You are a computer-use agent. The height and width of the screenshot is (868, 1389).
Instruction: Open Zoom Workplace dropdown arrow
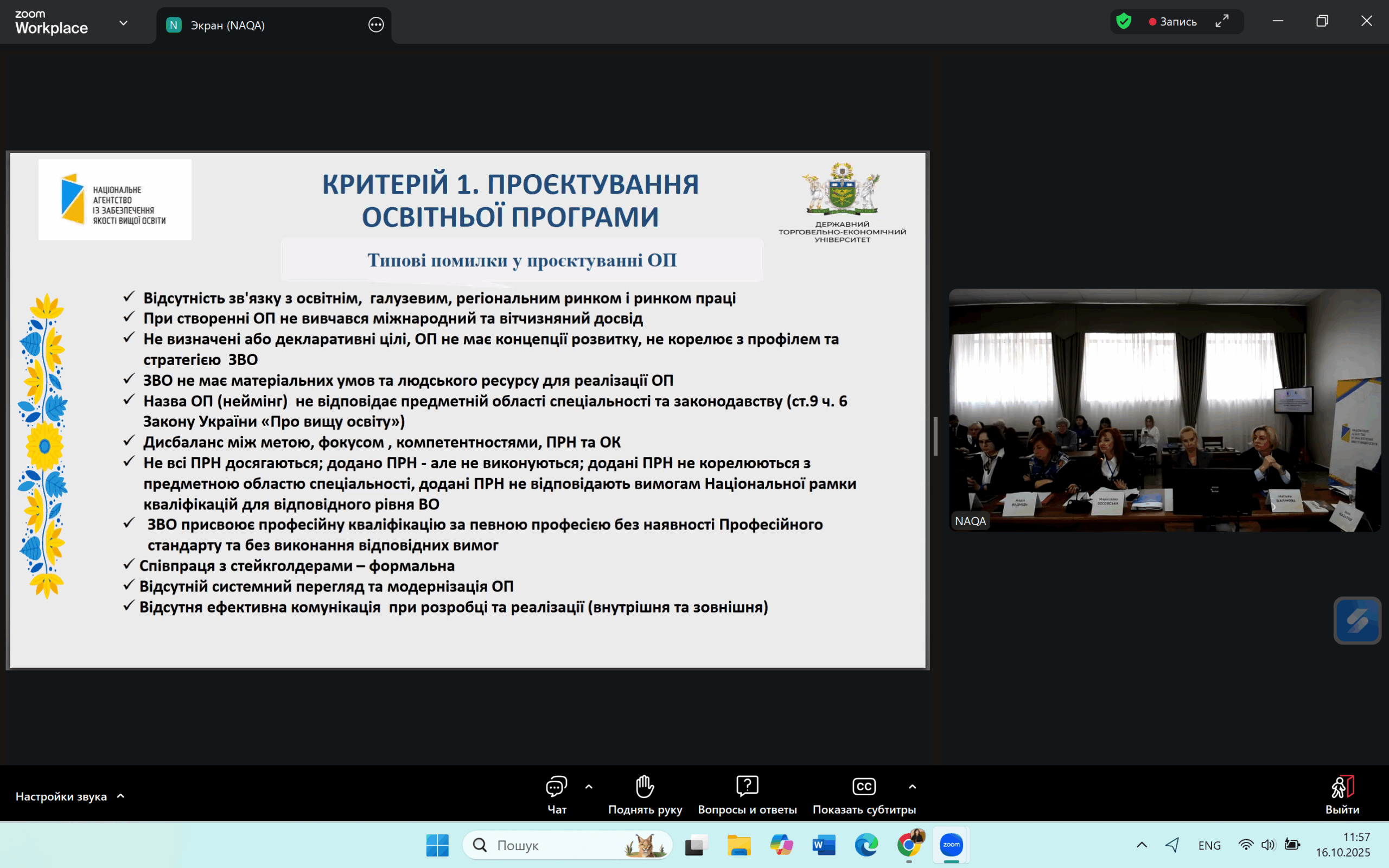coord(123,23)
